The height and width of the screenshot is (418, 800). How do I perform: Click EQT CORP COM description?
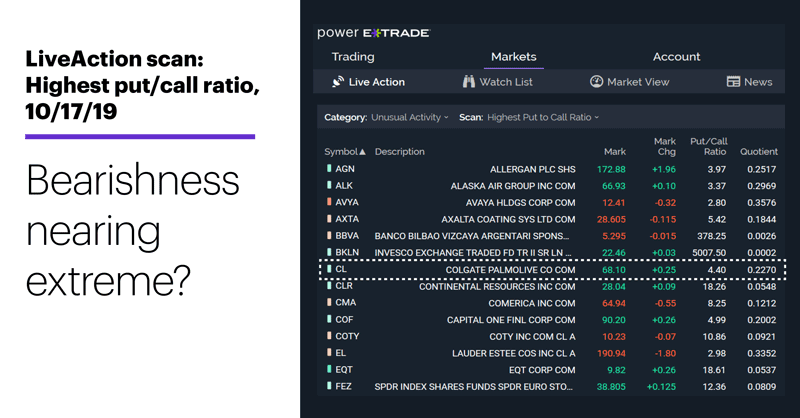point(542,370)
